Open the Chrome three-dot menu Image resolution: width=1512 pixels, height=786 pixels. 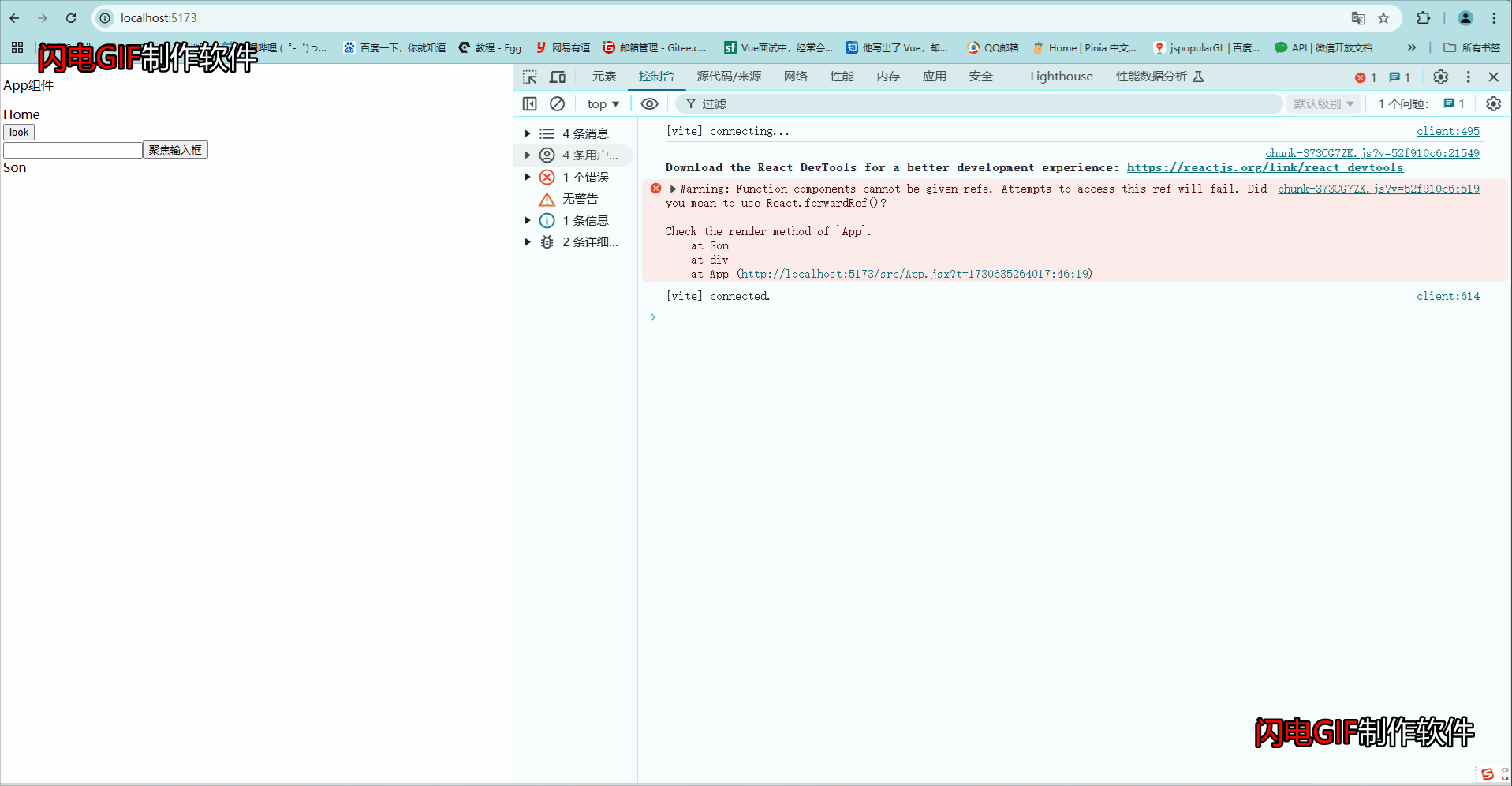tap(1494, 18)
